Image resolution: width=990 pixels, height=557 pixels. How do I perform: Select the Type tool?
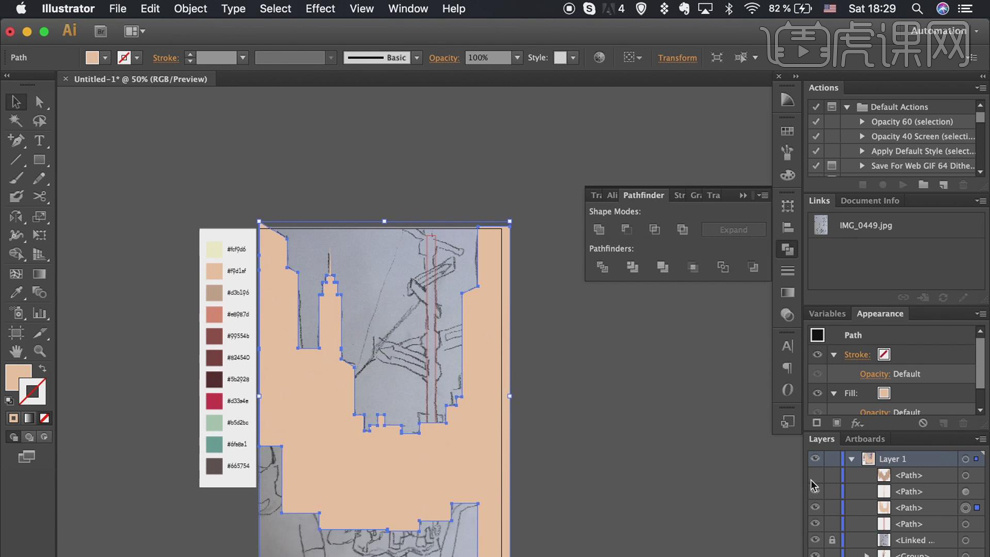[x=40, y=141]
